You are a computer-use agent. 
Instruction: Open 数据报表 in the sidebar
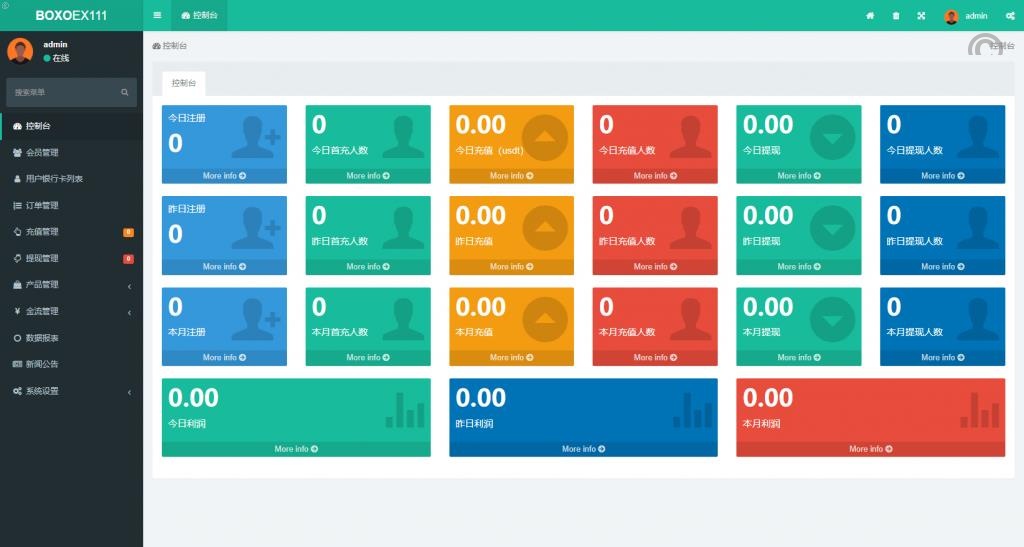[x=42, y=338]
